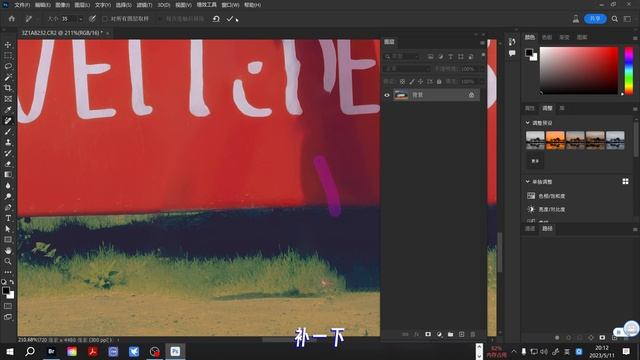
Task: Select the orange sunset adjustment preset thumbnail
Action: pyautogui.click(x=555, y=140)
